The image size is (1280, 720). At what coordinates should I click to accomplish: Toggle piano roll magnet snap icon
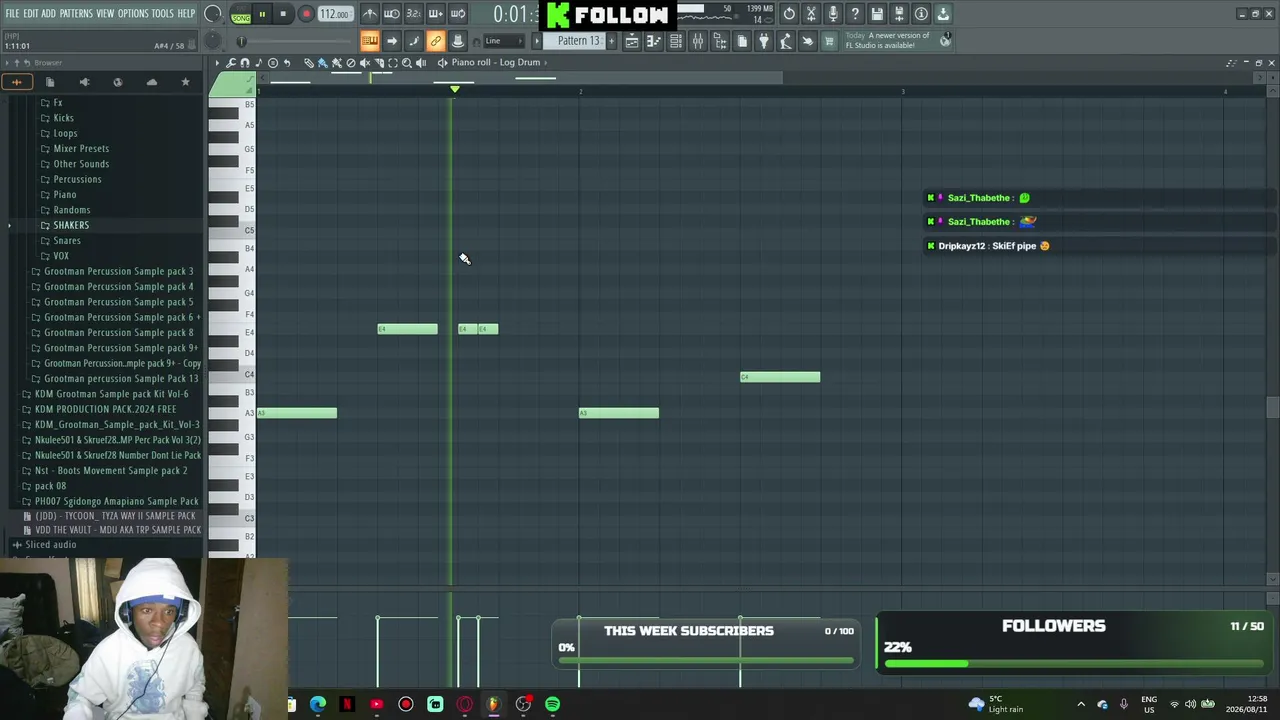(x=245, y=63)
